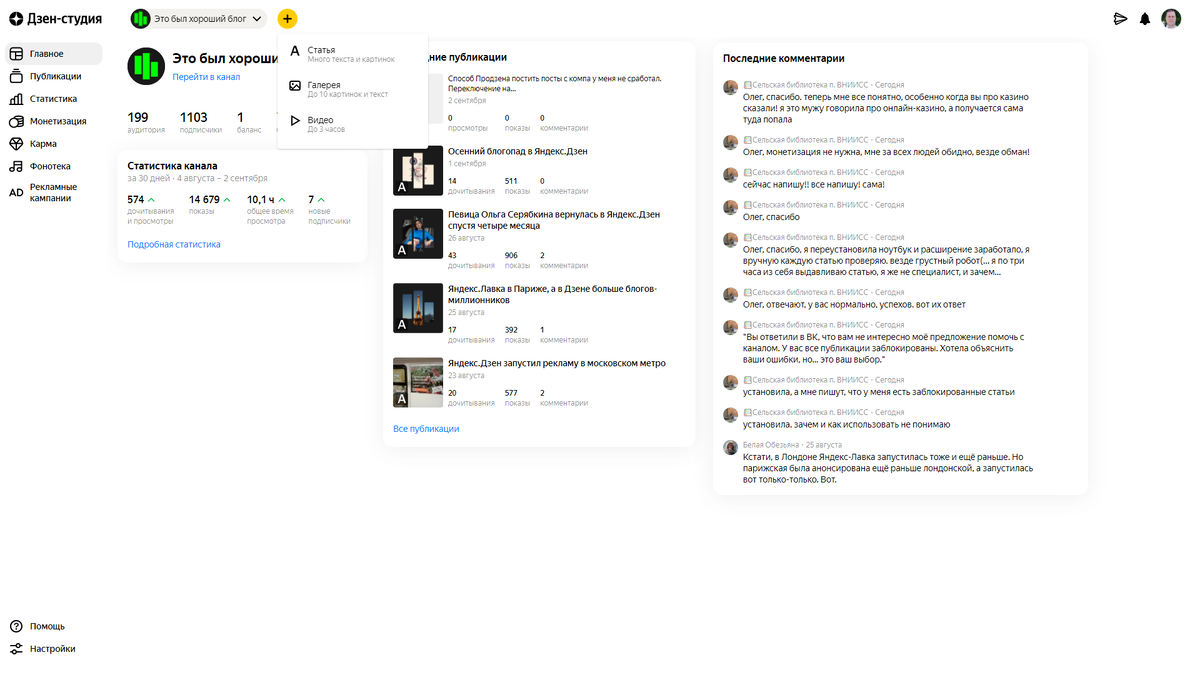The width and height of the screenshot is (1200, 675).
Task: Follow the Перейти в канал link
Action: [206, 77]
